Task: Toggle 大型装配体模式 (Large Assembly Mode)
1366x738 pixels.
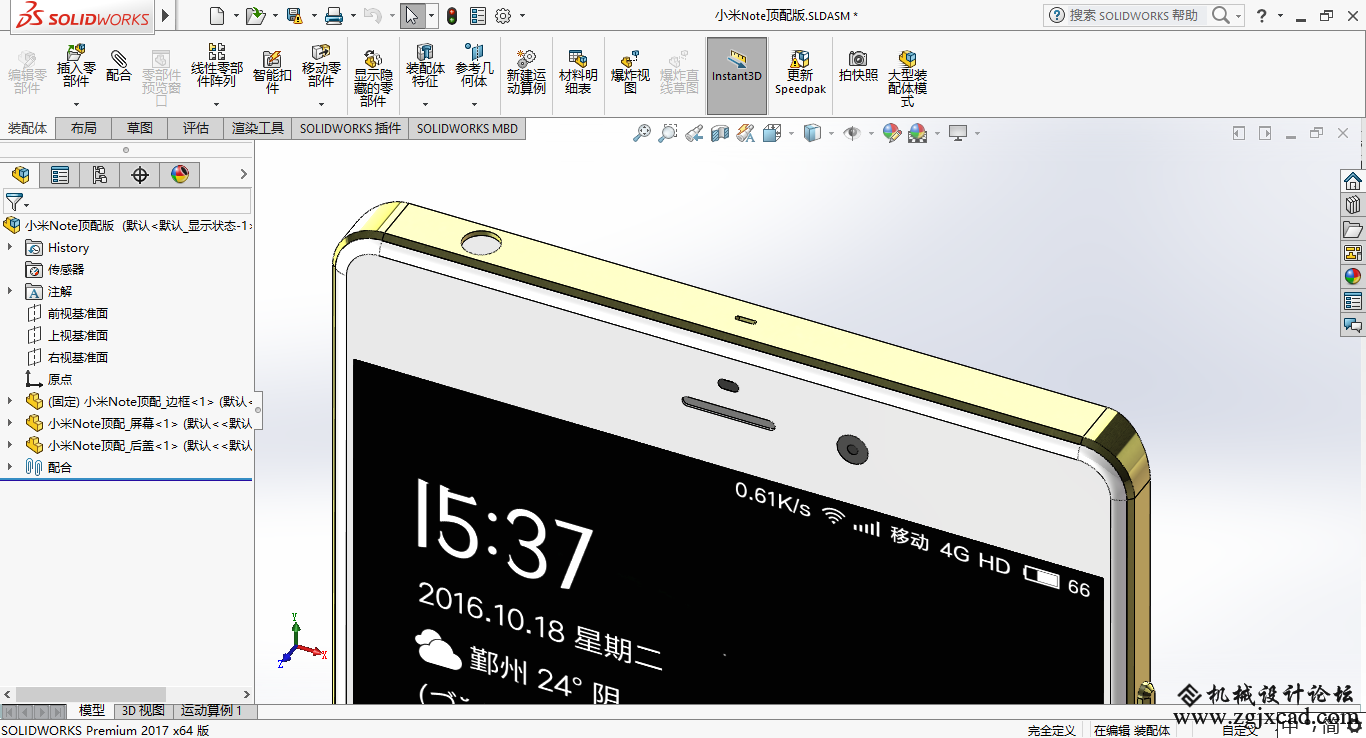Action: (x=907, y=78)
